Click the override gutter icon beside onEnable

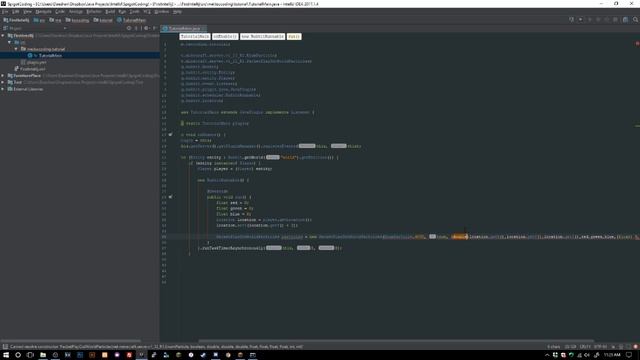coord(171,134)
